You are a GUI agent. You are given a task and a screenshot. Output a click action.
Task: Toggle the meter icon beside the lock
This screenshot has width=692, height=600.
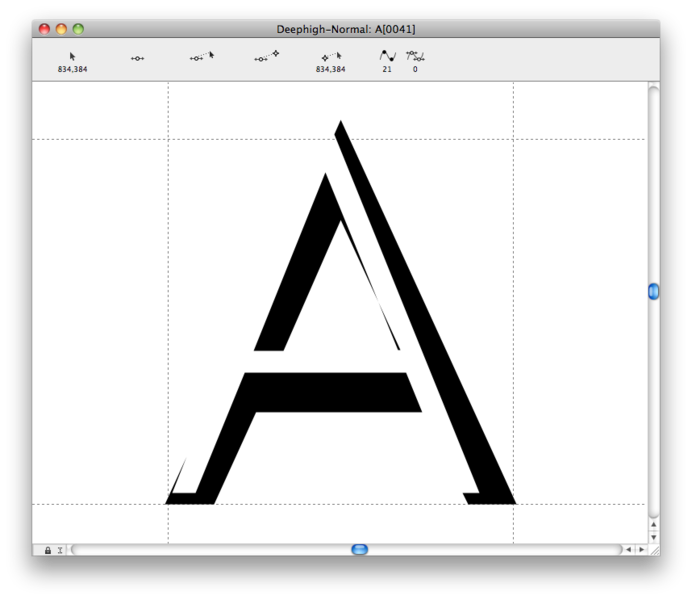61,550
